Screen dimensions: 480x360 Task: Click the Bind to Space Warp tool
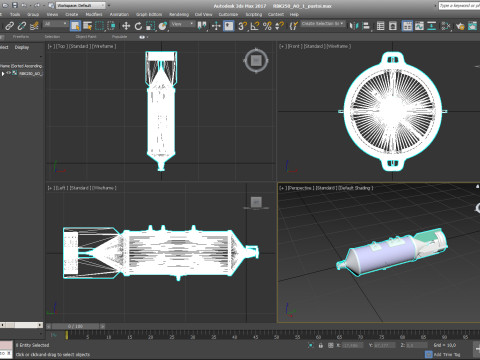tap(34, 26)
